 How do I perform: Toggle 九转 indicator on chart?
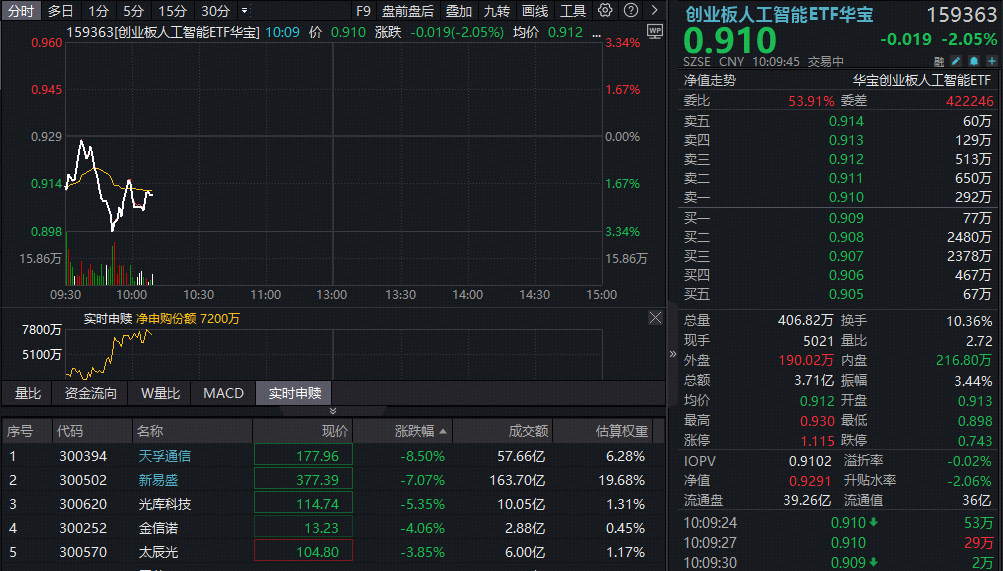coord(496,11)
